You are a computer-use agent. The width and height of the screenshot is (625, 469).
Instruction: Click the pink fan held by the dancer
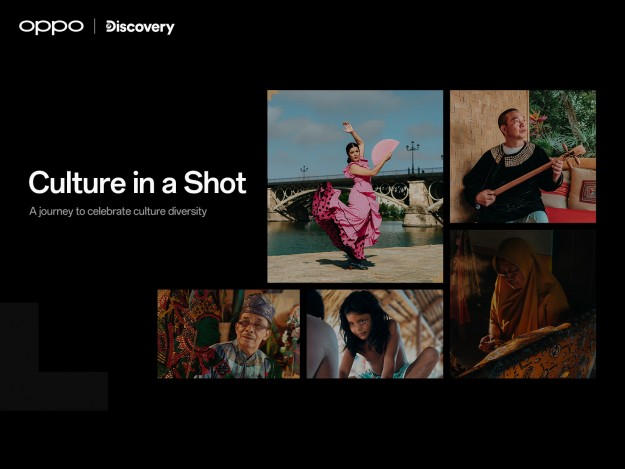(x=384, y=151)
